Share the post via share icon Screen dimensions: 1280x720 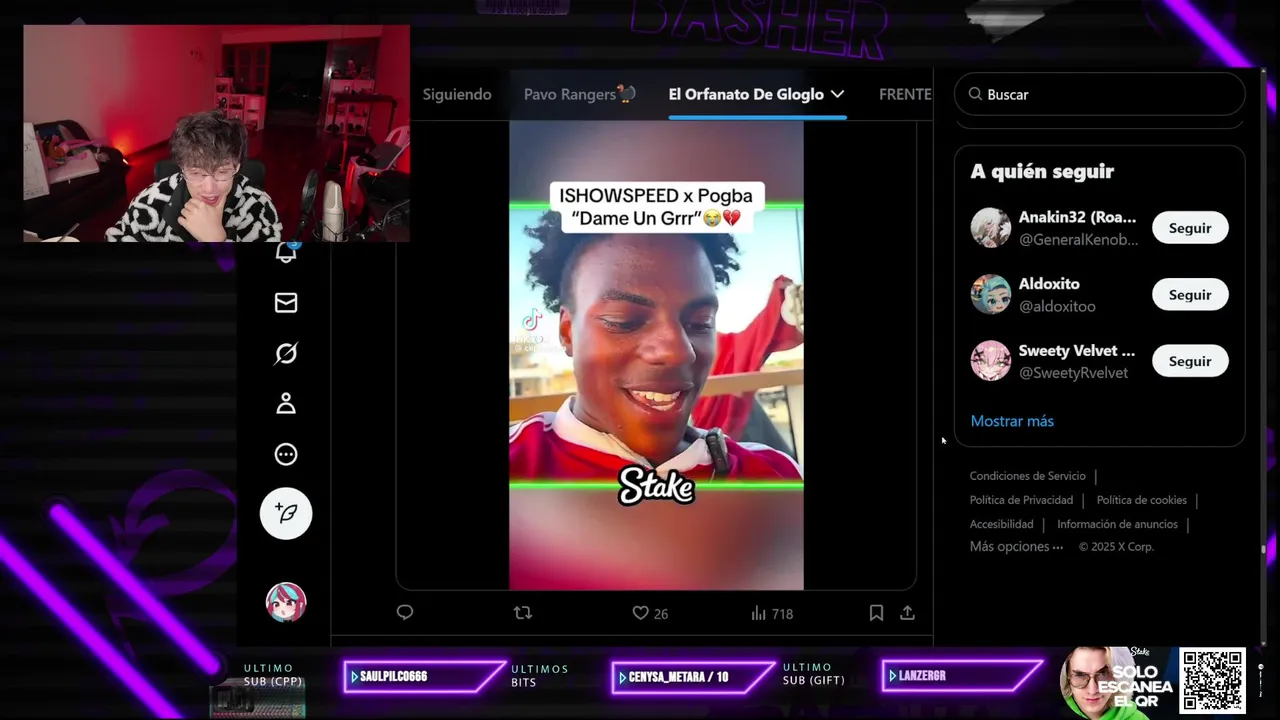tap(907, 612)
